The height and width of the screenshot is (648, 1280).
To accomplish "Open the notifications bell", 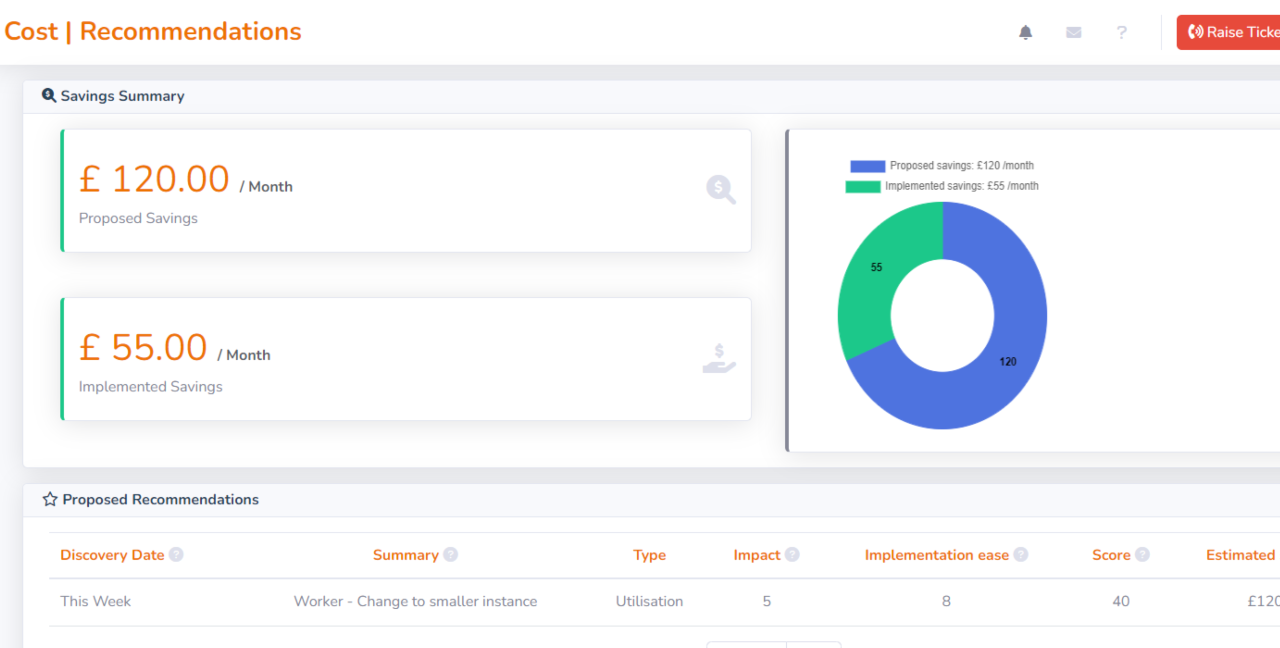I will tap(1025, 32).
